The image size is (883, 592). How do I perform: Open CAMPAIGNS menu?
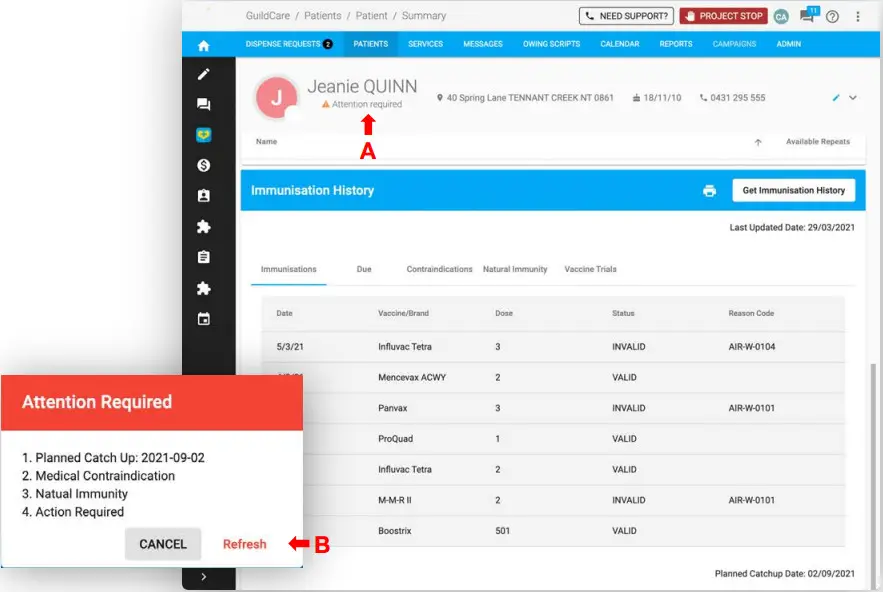[734, 44]
